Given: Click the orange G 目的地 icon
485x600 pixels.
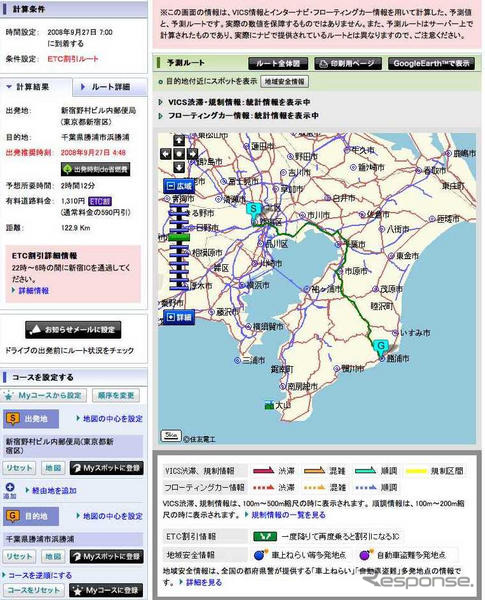Looking at the screenshot, I should point(13,516).
